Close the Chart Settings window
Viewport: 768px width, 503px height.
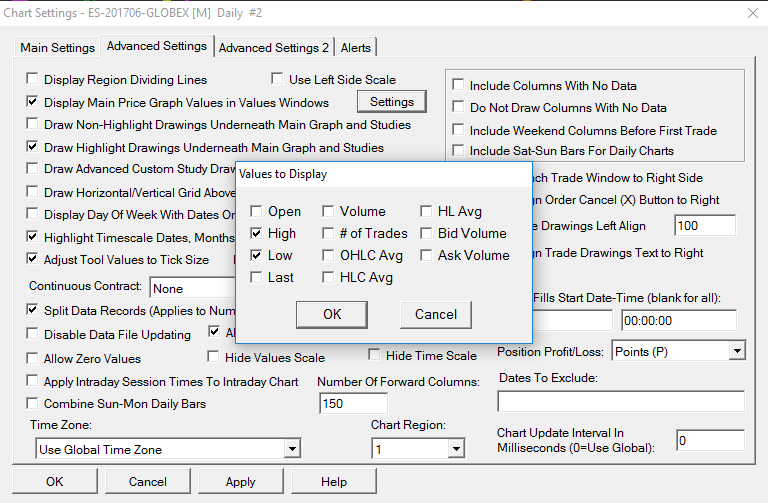click(x=753, y=13)
